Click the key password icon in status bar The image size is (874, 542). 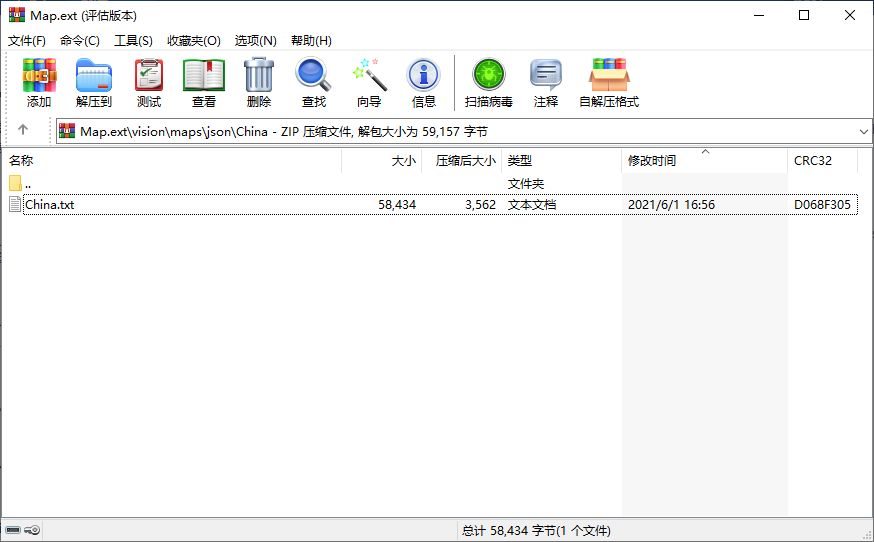click(32, 530)
